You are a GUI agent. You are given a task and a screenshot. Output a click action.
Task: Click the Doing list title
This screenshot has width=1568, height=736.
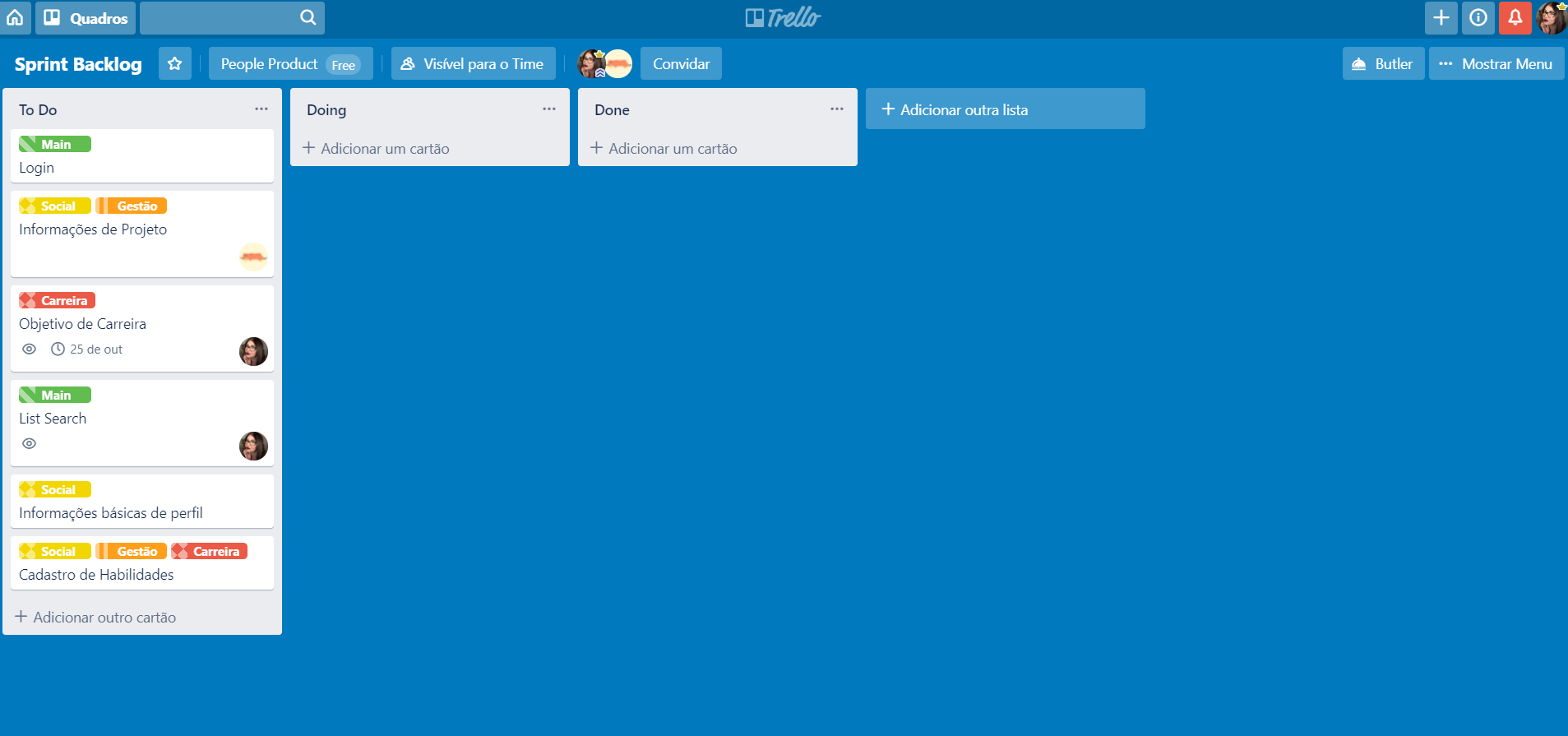tap(326, 110)
